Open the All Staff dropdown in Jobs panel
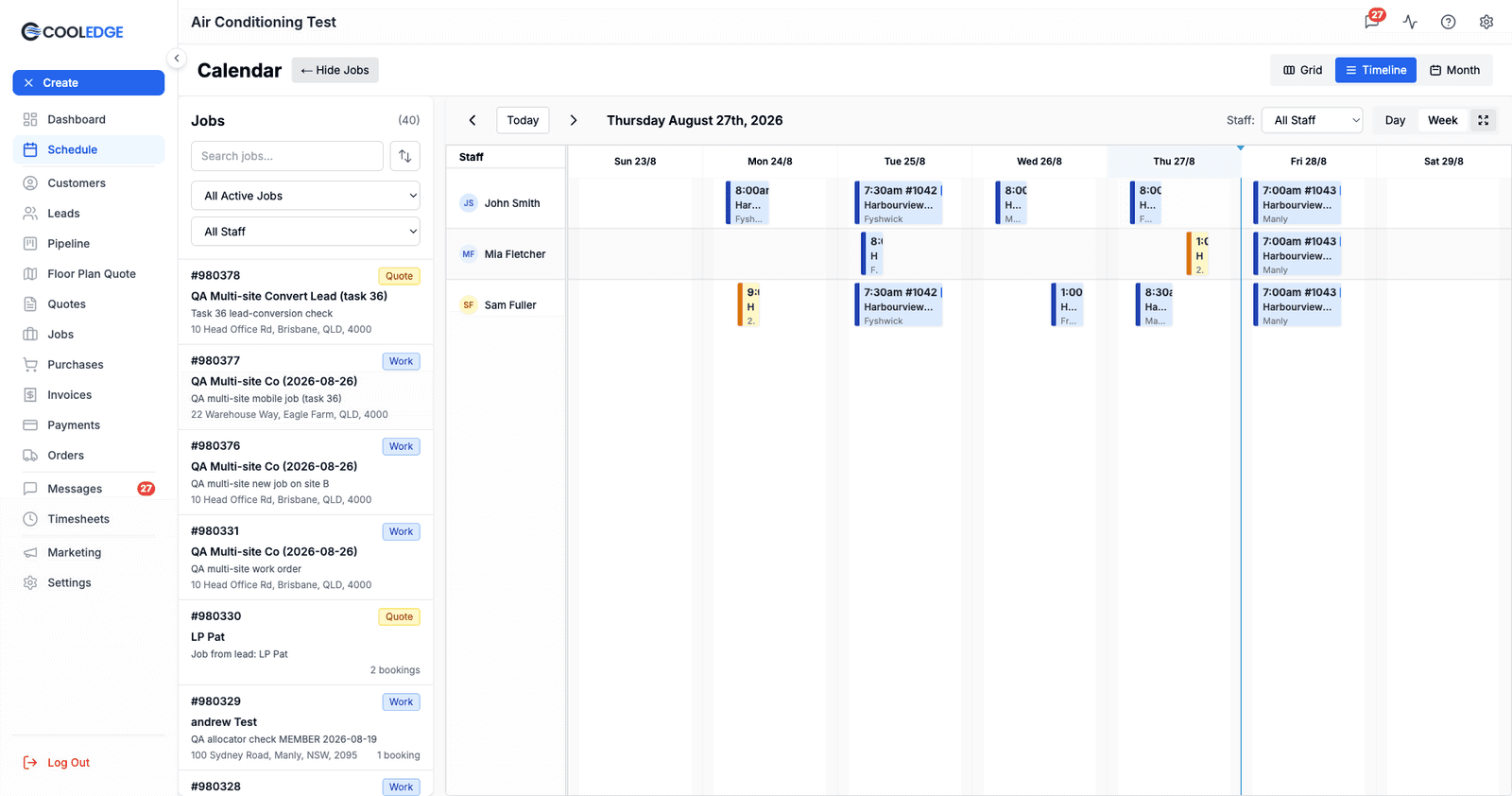Screen dimensions: 1512x796 click(305, 232)
